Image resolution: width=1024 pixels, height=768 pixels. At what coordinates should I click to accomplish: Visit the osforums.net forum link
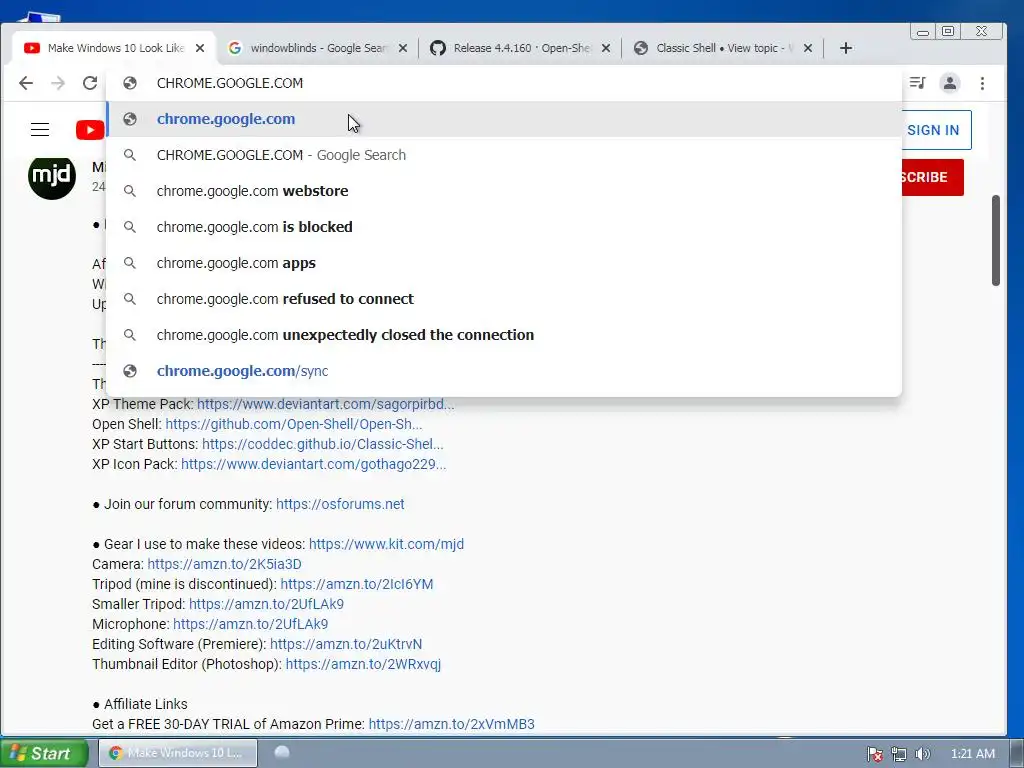coord(340,504)
